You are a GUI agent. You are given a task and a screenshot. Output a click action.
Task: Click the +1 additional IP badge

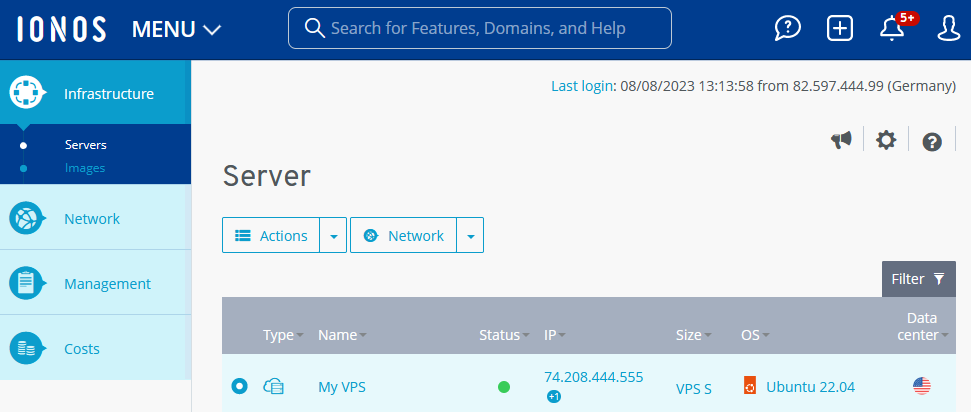pos(553,397)
